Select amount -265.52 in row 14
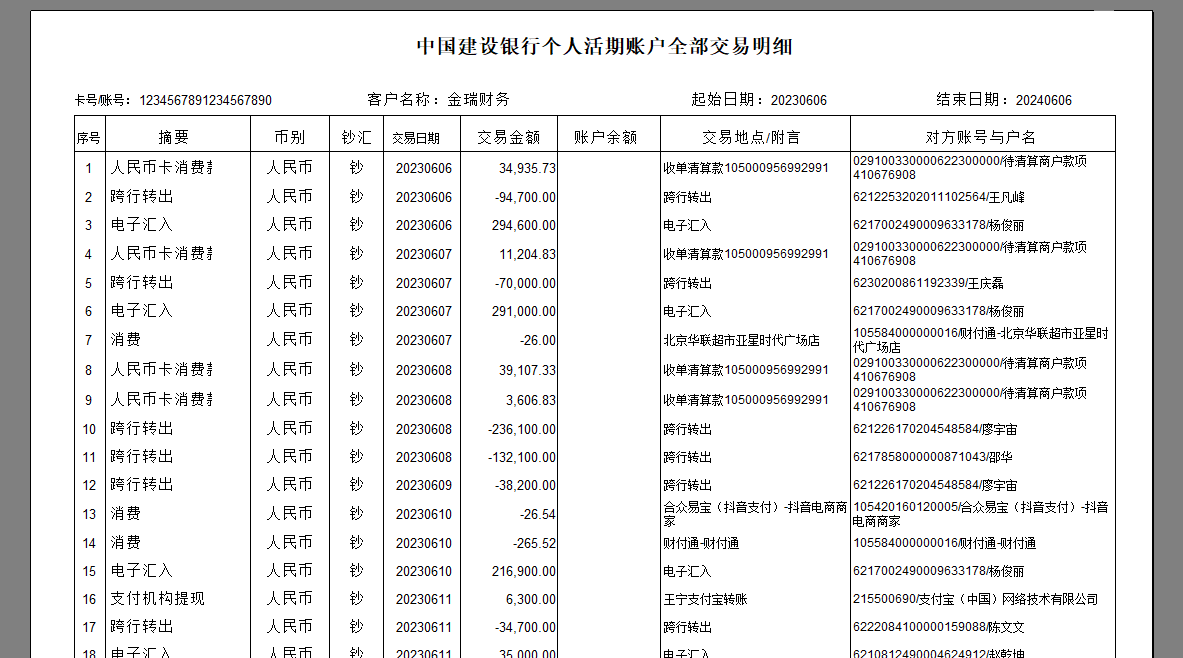The image size is (1183, 658). pyautogui.click(x=534, y=543)
